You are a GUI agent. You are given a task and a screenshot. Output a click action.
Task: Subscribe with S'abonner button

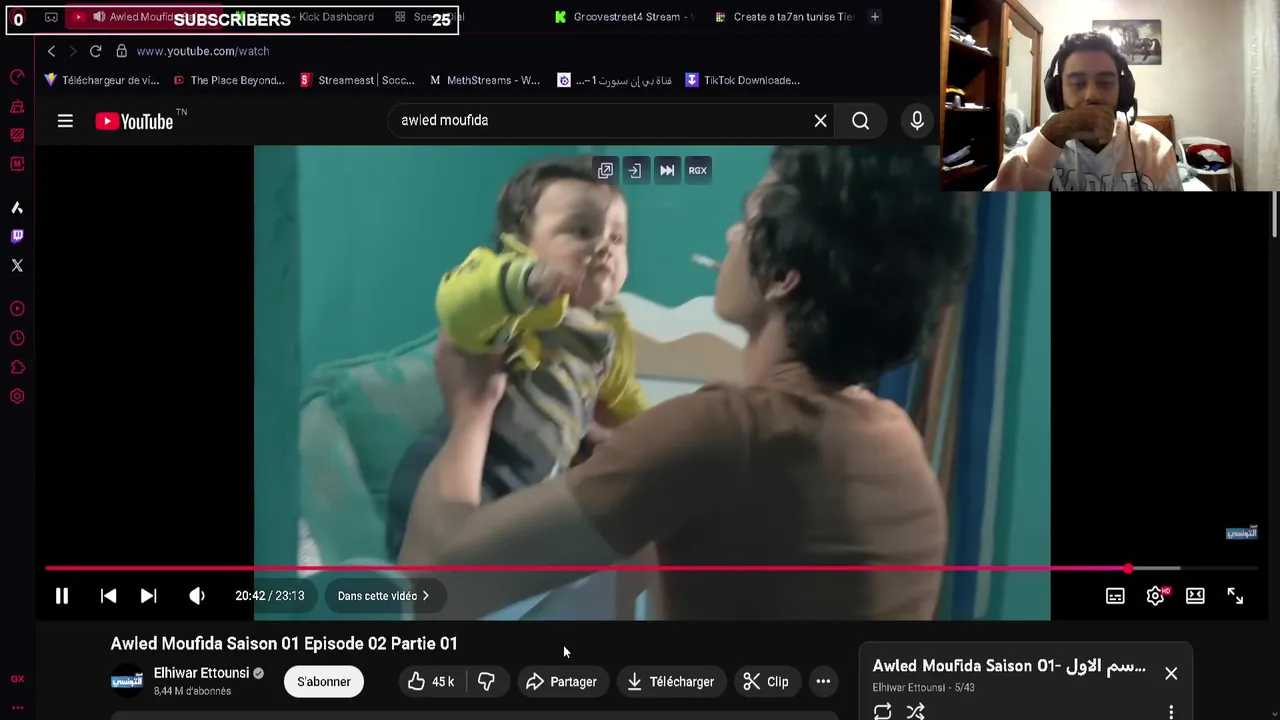click(324, 682)
